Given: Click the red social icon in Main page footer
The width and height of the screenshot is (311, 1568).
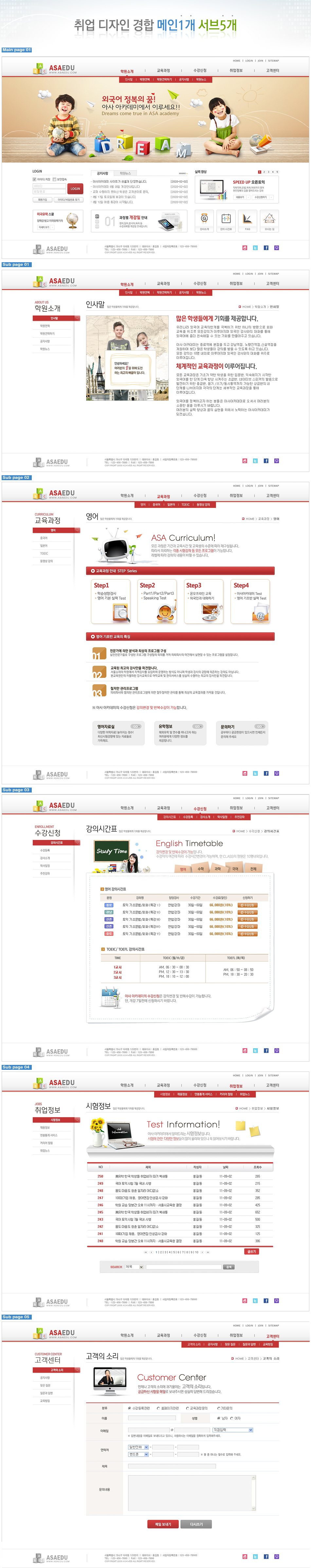Looking at the screenshot, I should click(x=245, y=248).
